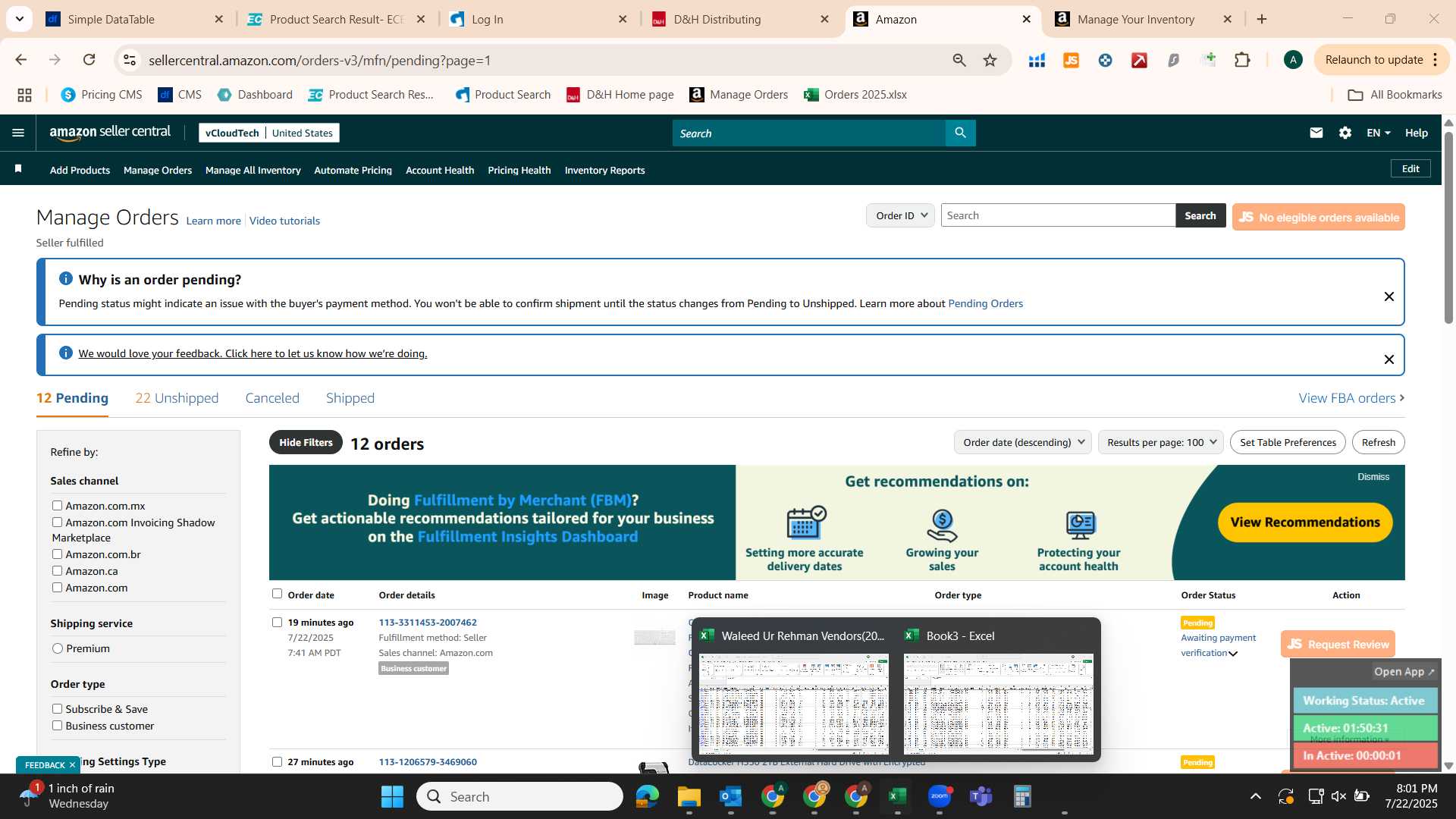
Task: Click the Refresh orders button
Action: (x=1378, y=442)
